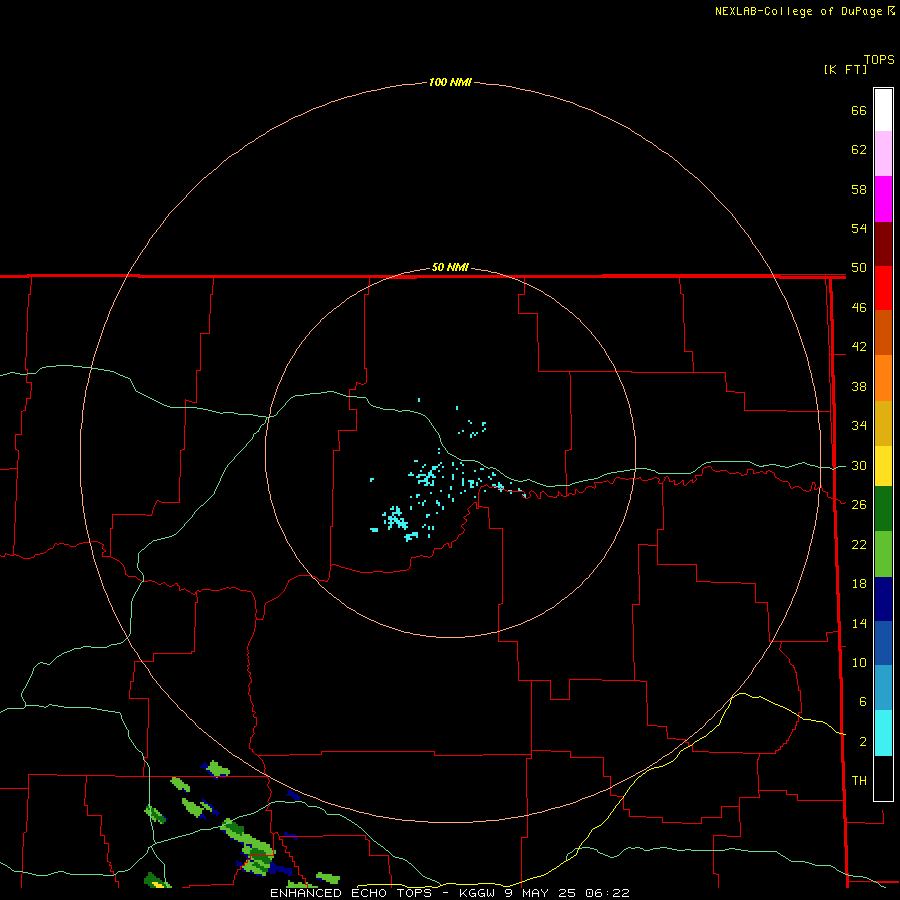900x900 pixels.
Task: Click the "TOPS" legend title
Action: (x=879, y=60)
